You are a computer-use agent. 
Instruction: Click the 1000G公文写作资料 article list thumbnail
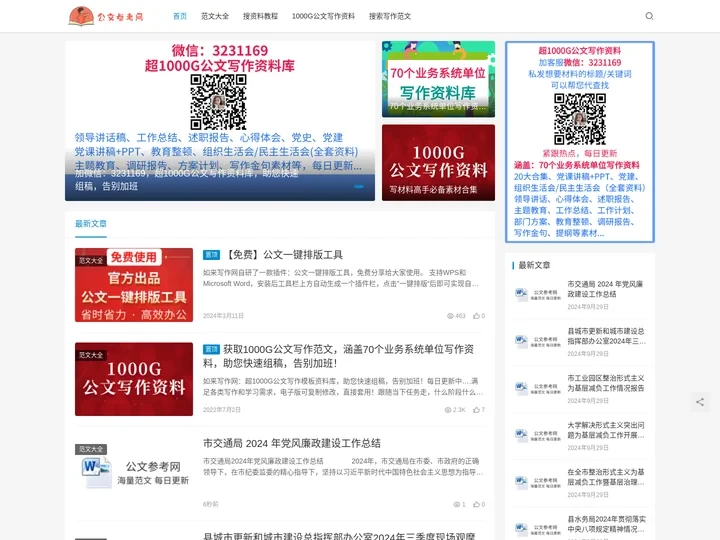tap(134, 379)
